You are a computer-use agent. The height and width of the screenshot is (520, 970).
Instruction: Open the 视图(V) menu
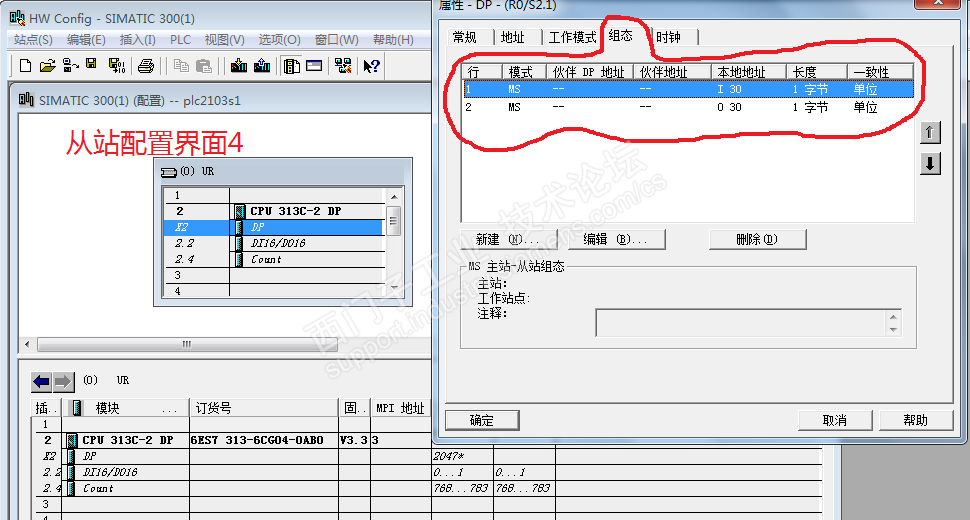225,40
